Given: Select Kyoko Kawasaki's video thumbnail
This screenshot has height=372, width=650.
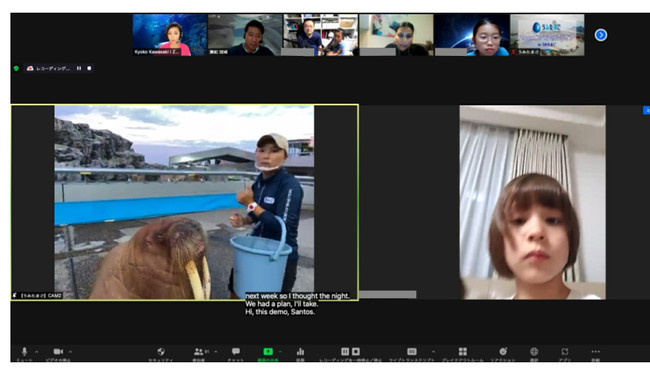Looking at the screenshot, I should (170, 35).
